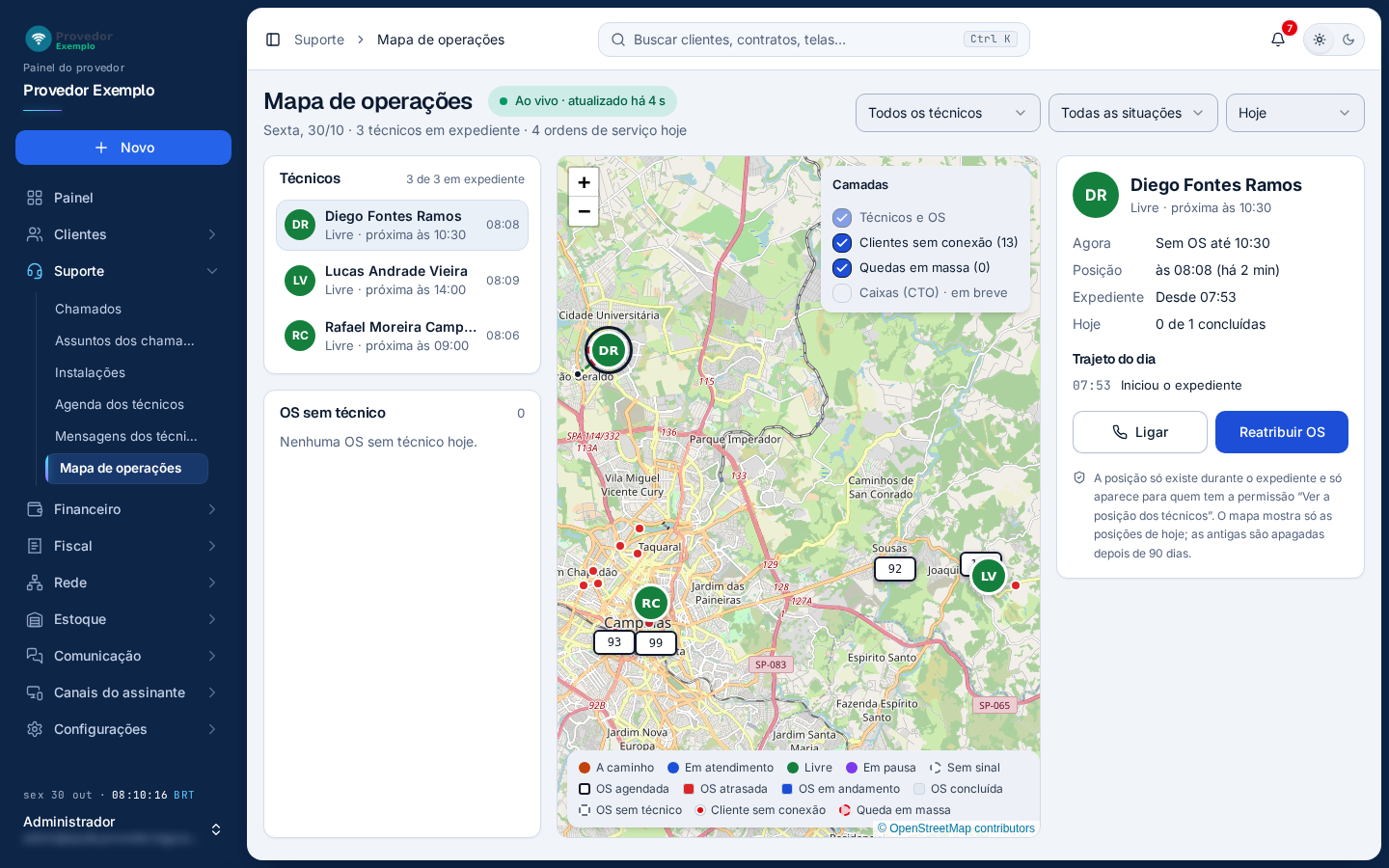1389x868 pixels.
Task: Open Todos os técnicos dropdown
Action: 947,113
